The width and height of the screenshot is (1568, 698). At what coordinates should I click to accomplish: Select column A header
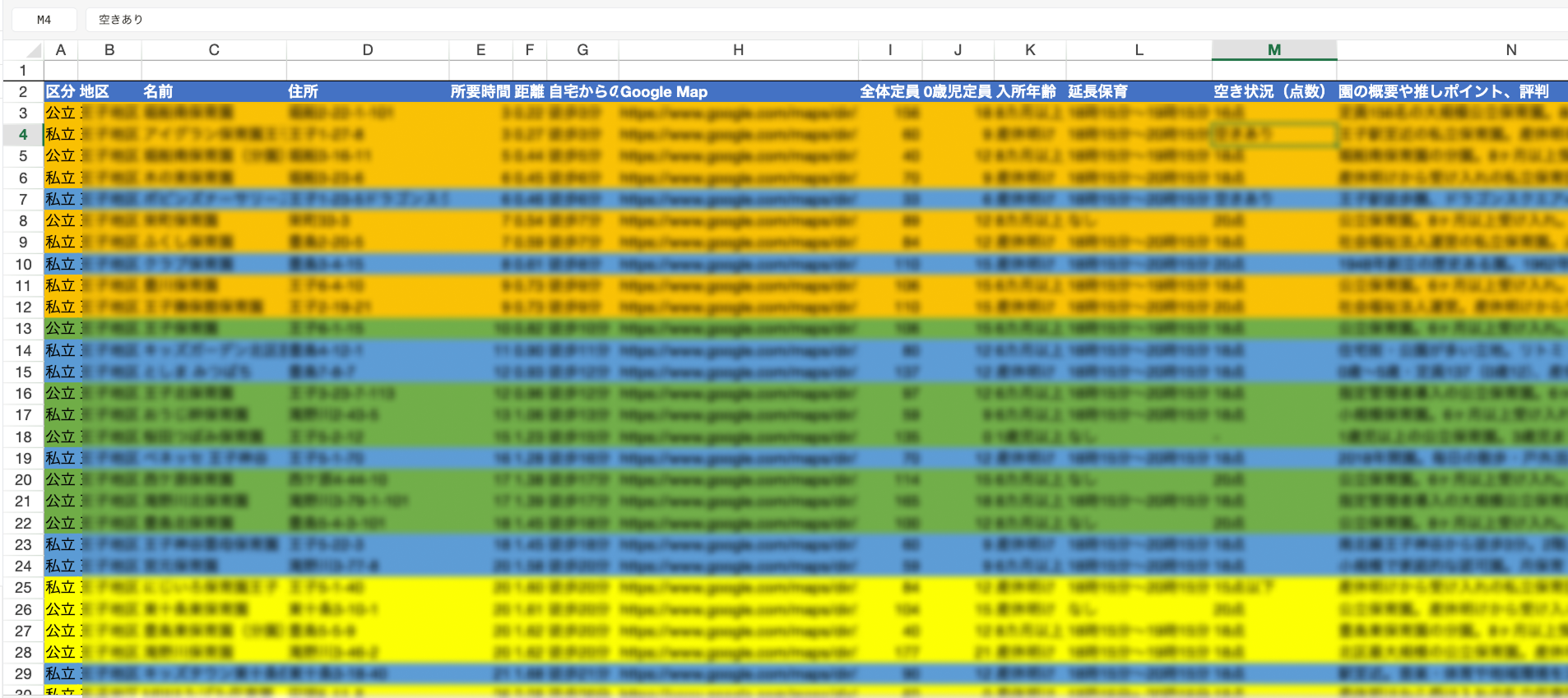(x=61, y=50)
